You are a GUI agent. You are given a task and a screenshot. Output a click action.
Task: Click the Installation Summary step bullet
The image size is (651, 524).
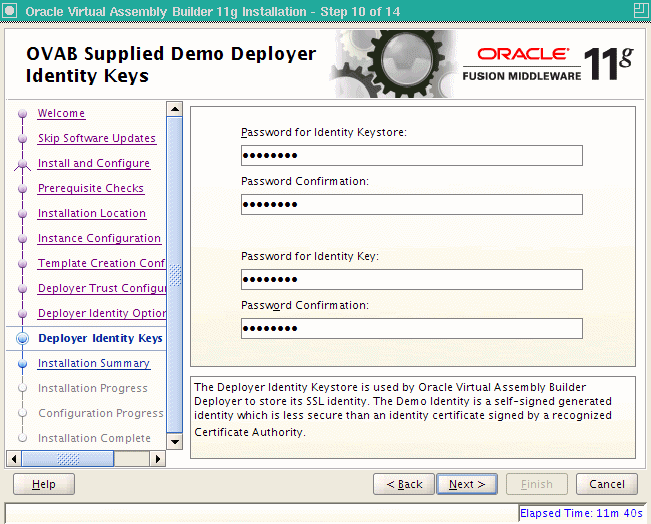click(x=22, y=364)
